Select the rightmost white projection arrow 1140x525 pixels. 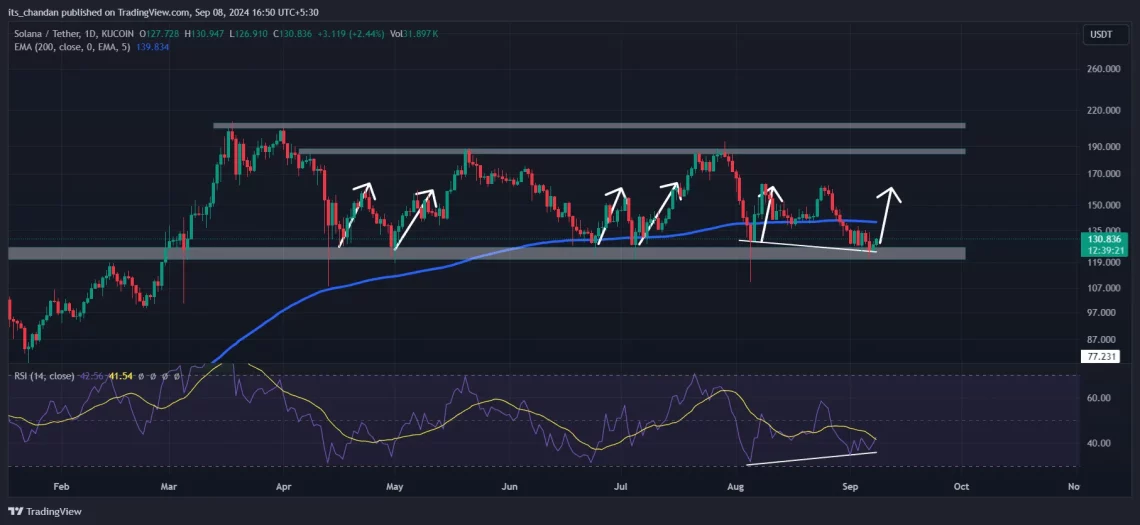888,212
